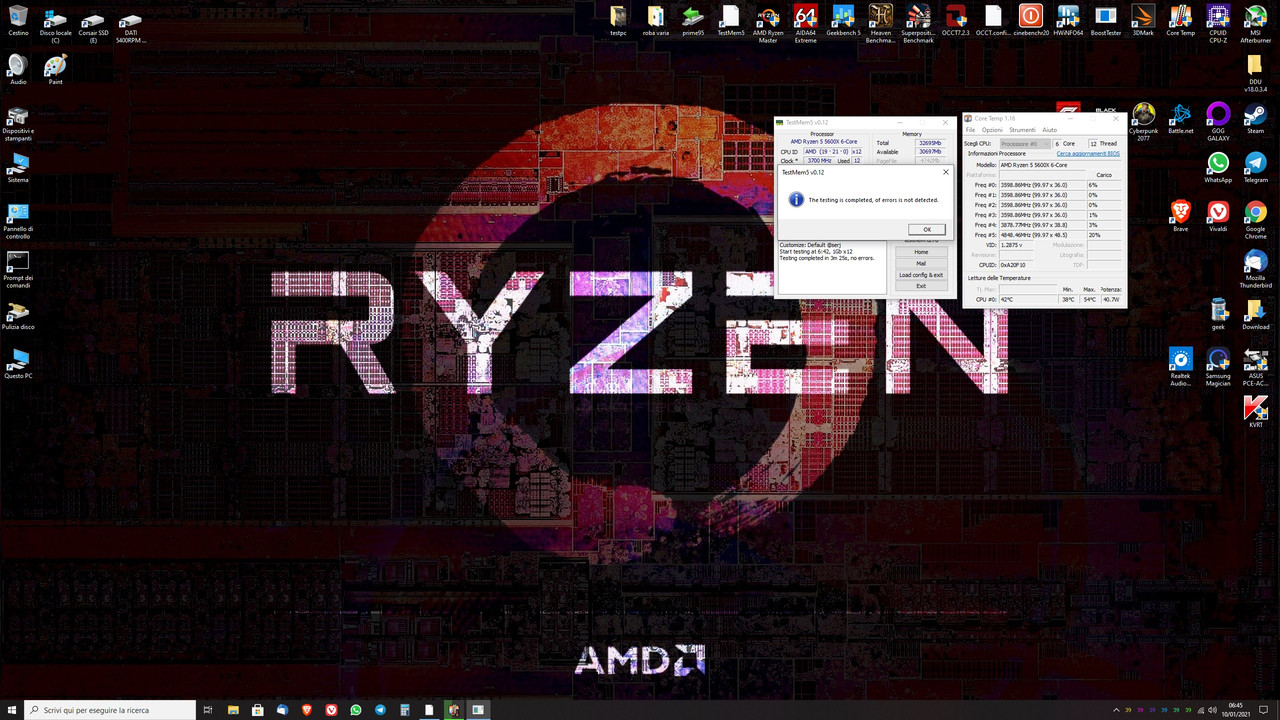
Task: Open the Opzioni menu in Core Temp
Action: [x=991, y=129]
